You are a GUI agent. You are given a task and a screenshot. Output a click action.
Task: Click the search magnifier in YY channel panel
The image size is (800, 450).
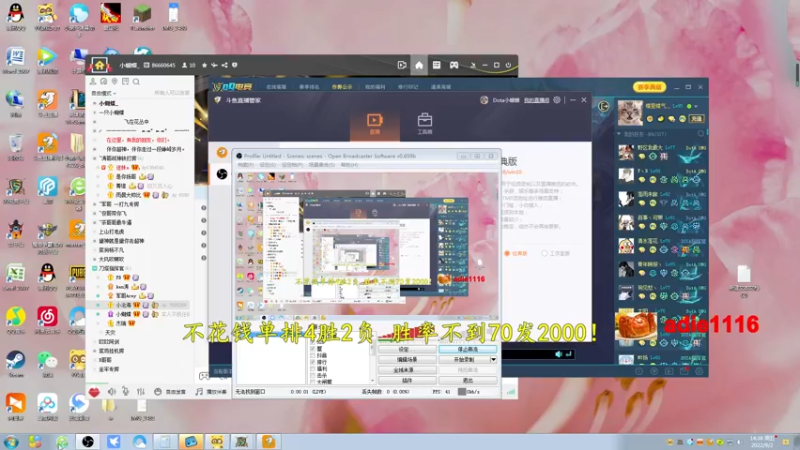click(136, 82)
